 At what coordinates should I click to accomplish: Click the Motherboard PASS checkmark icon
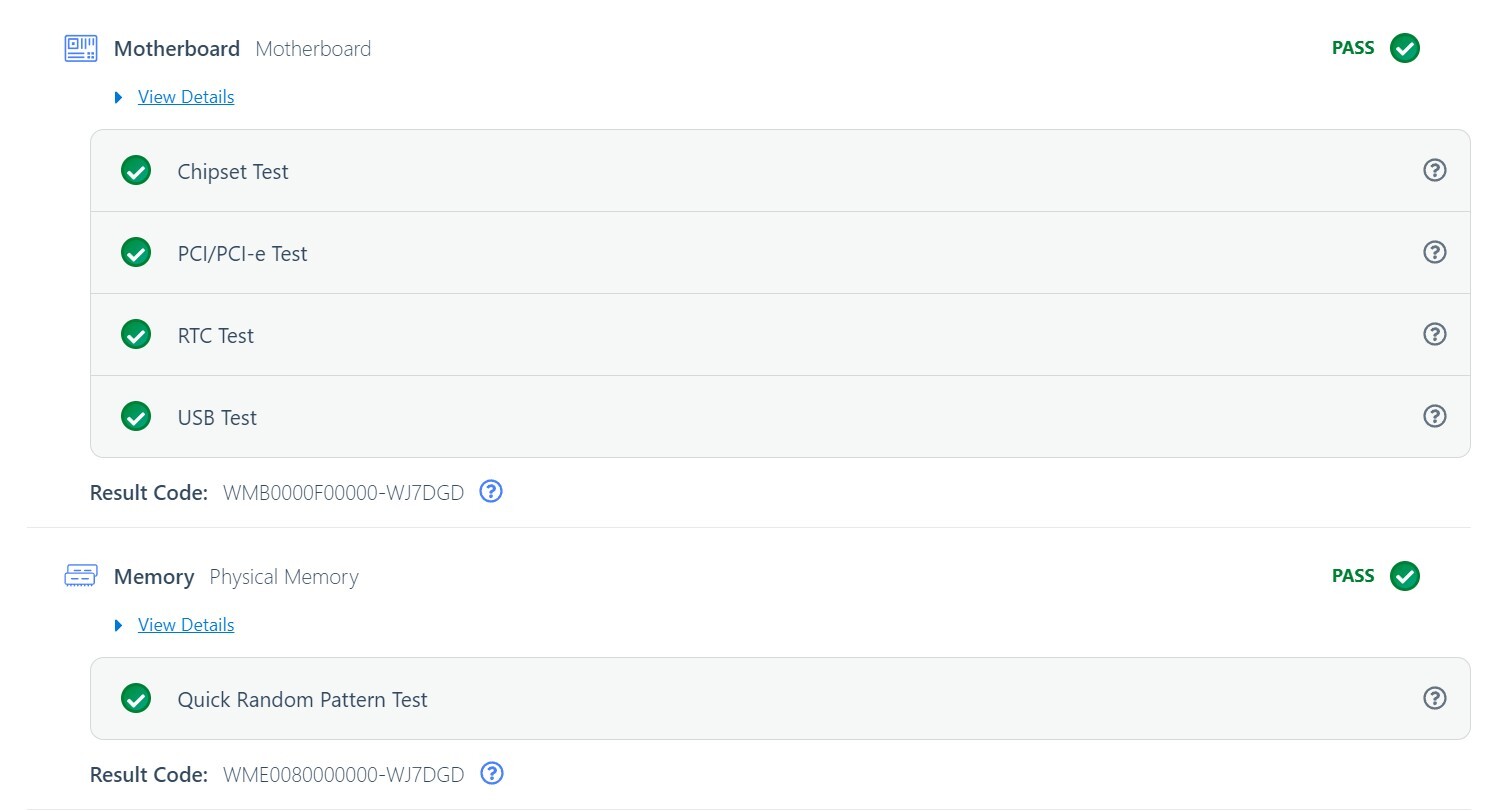[x=1405, y=48]
